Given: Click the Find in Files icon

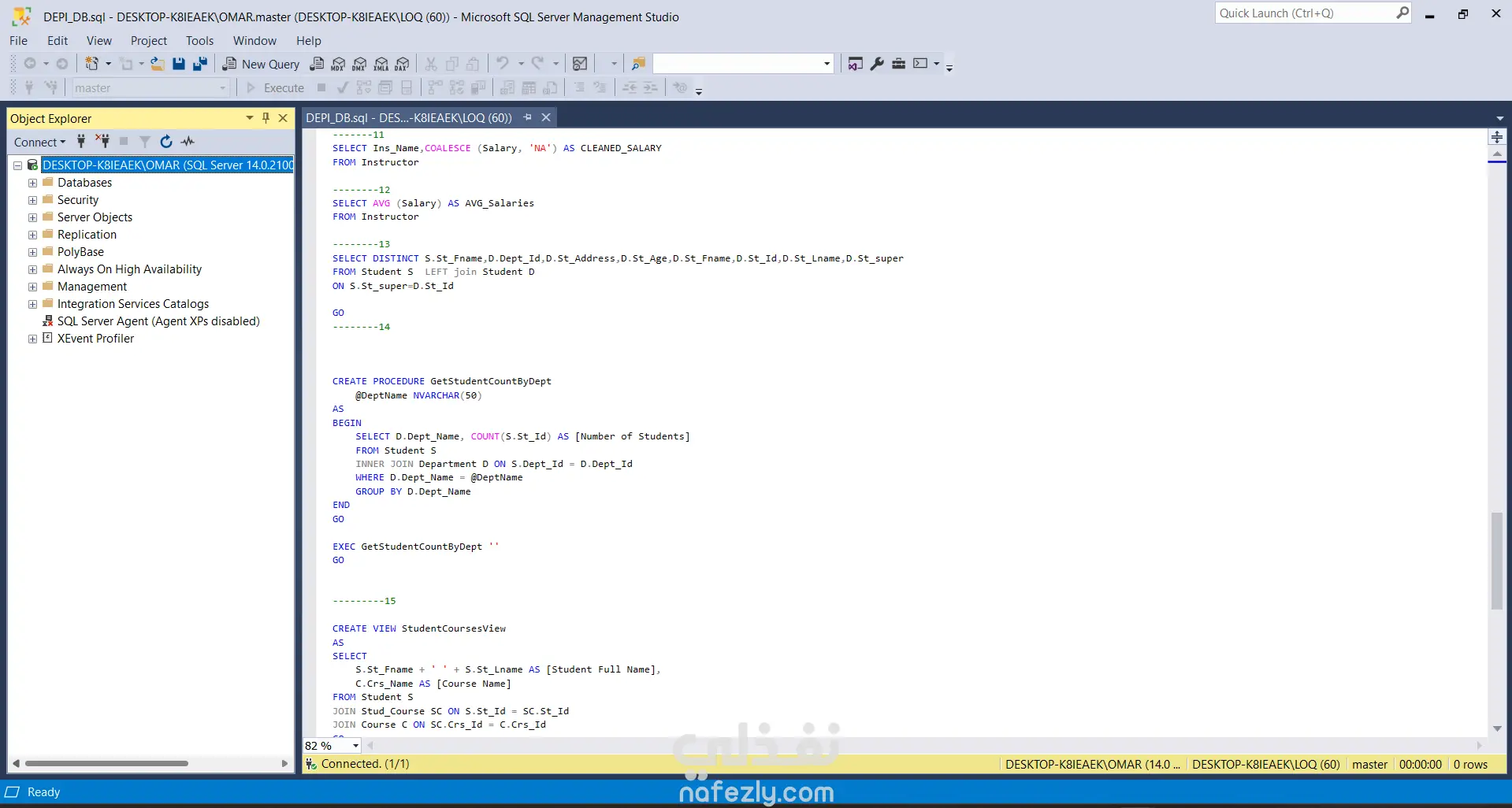Looking at the screenshot, I should [x=638, y=64].
